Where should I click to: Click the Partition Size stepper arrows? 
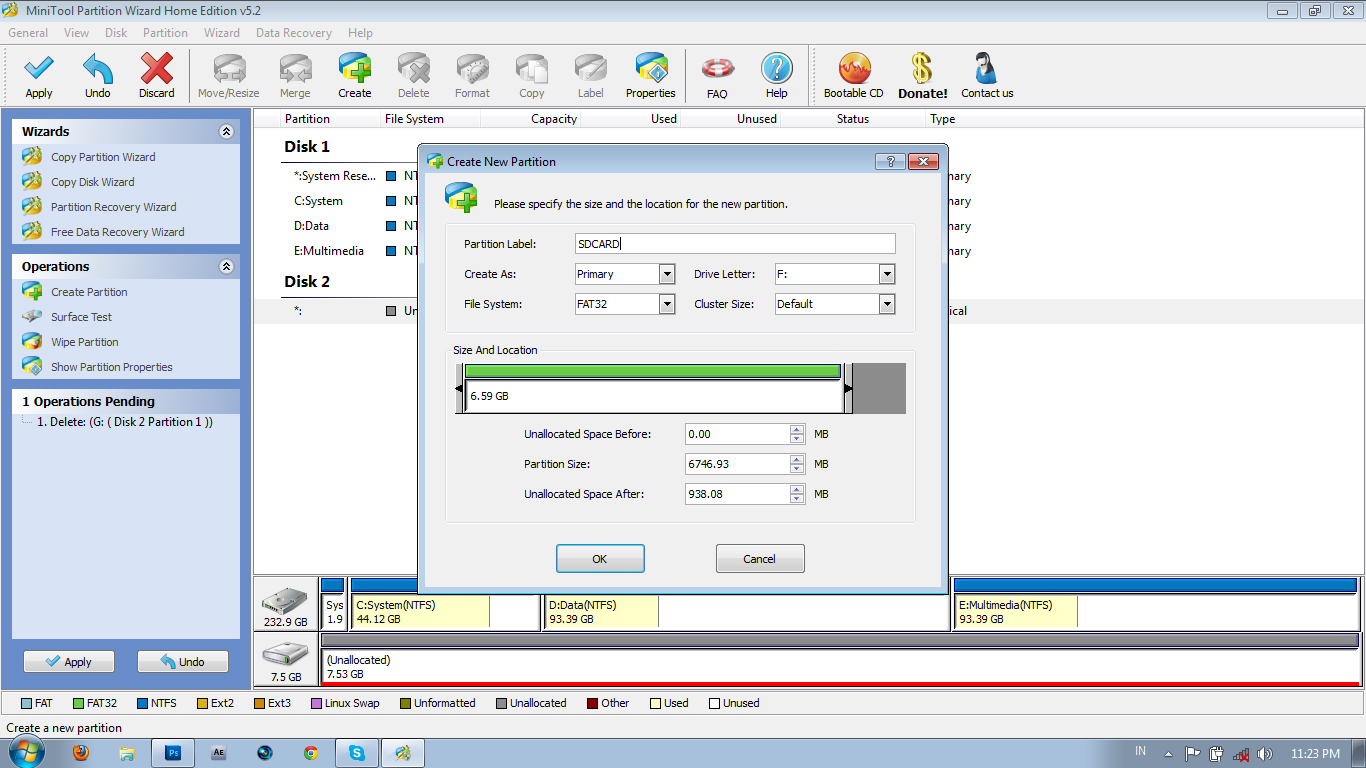click(797, 464)
